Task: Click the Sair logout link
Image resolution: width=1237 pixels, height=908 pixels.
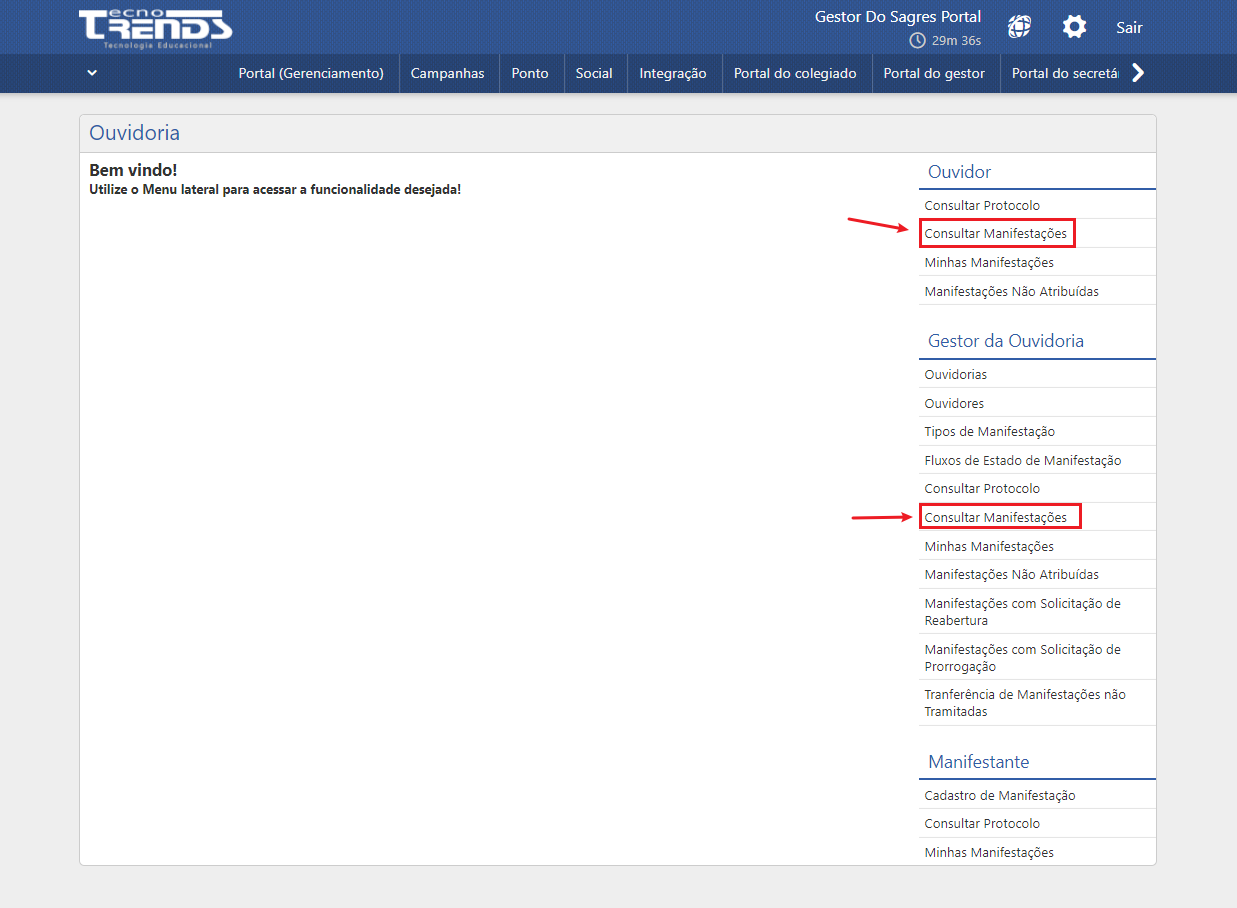Action: [1129, 27]
